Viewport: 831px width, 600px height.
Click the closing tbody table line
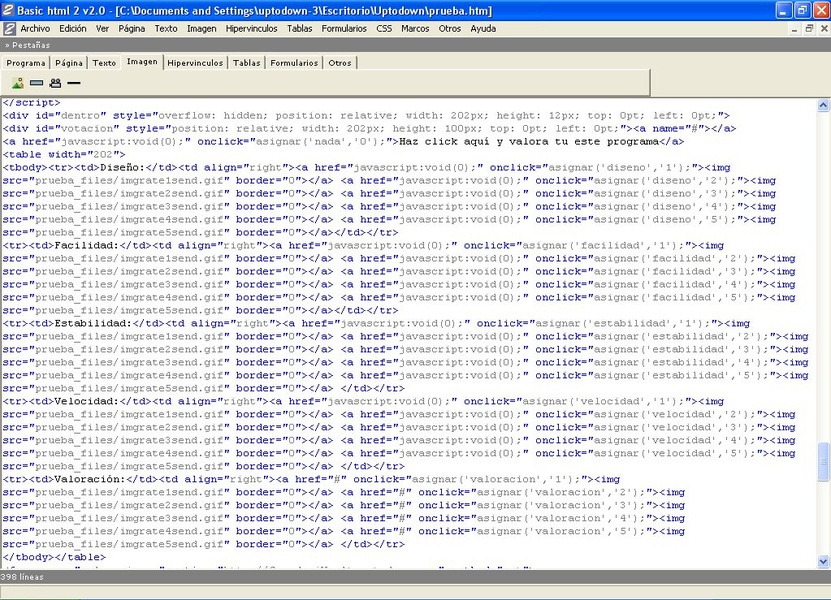54,557
